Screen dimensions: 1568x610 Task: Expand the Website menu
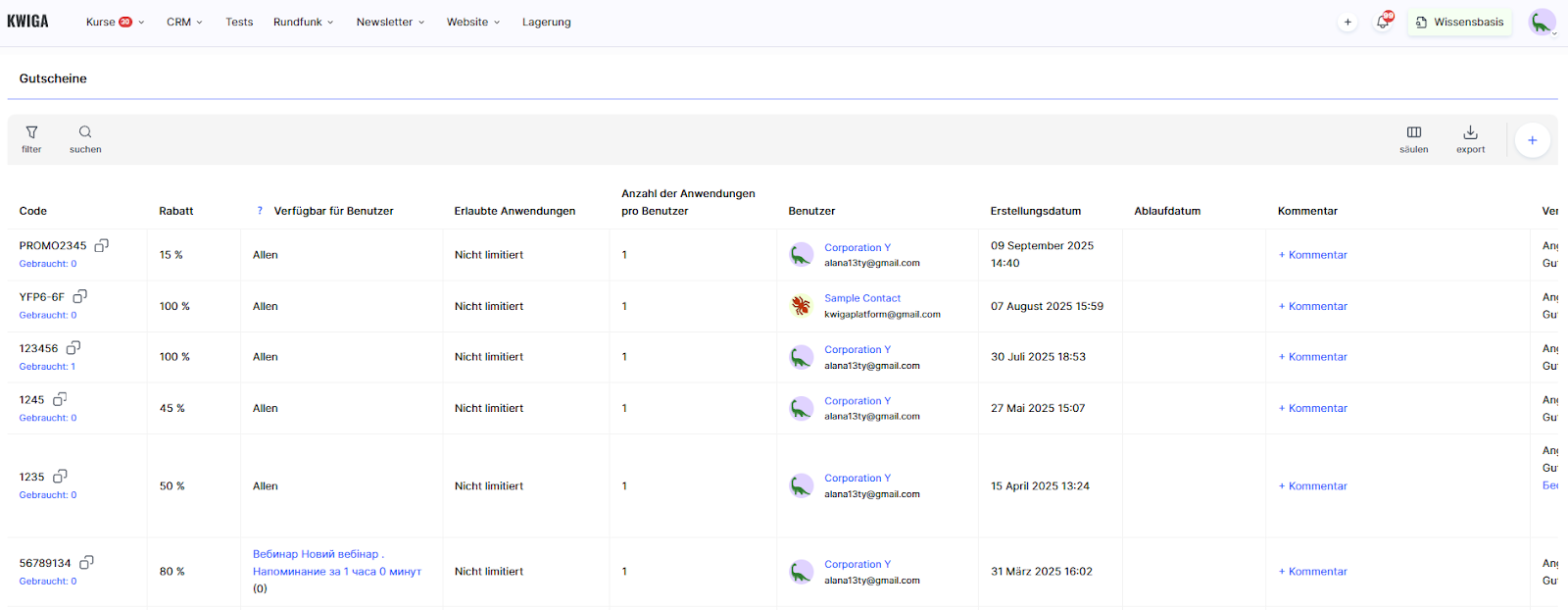473,22
